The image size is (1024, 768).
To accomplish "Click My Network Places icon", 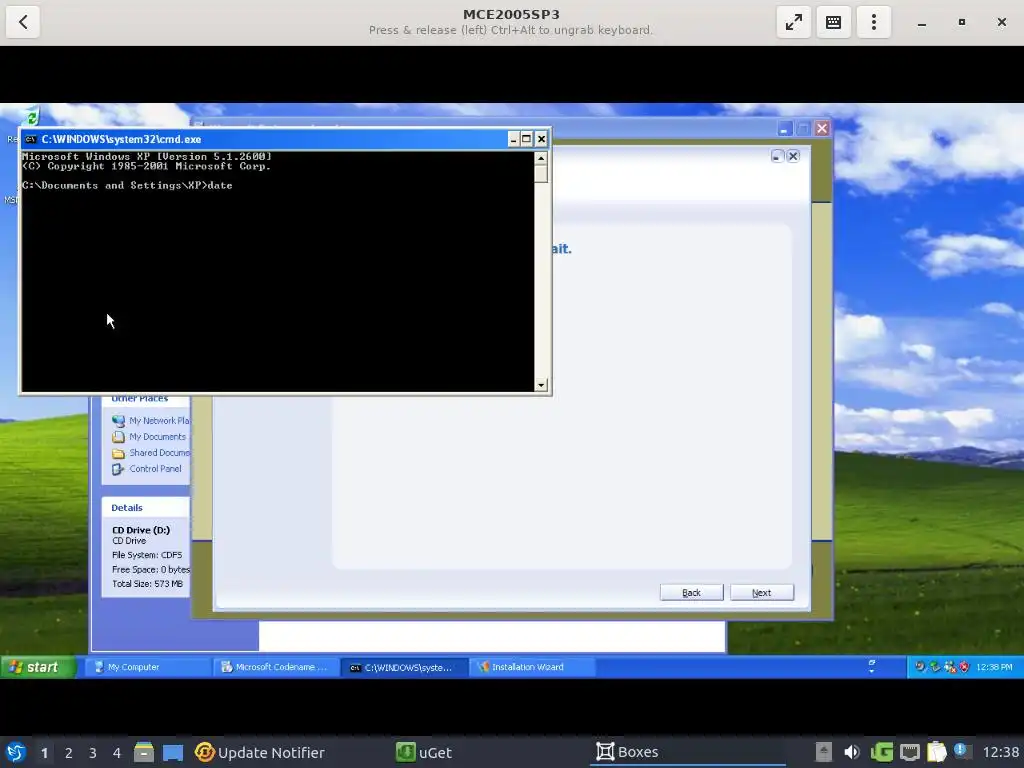I will [118, 421].
